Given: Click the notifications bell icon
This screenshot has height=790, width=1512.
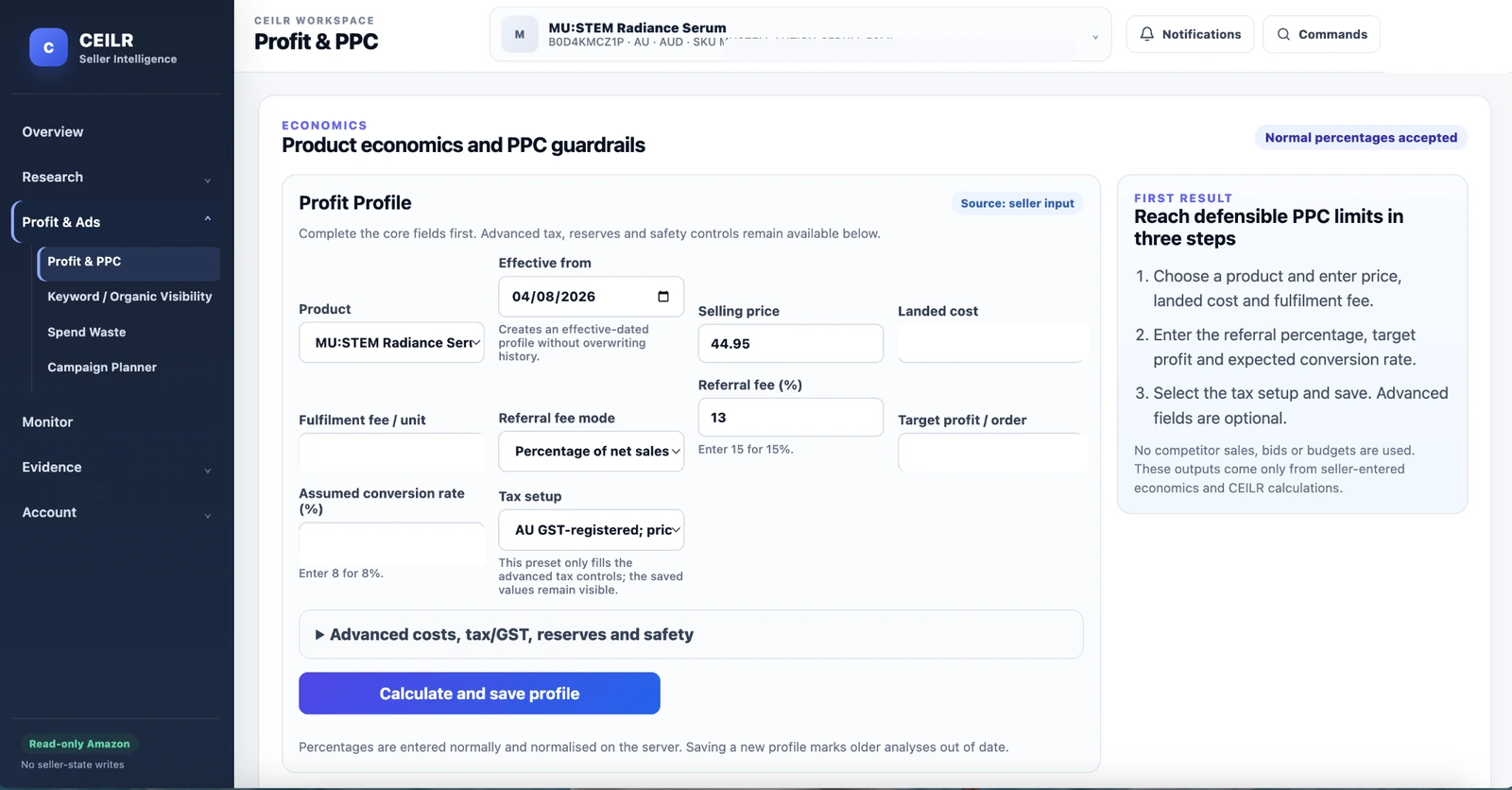Looking at the screenshot, I should click(1146, 34).
